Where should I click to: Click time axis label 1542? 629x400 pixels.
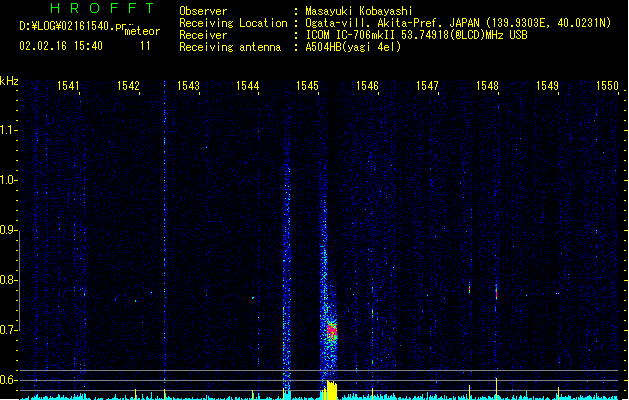coord(128,85)
